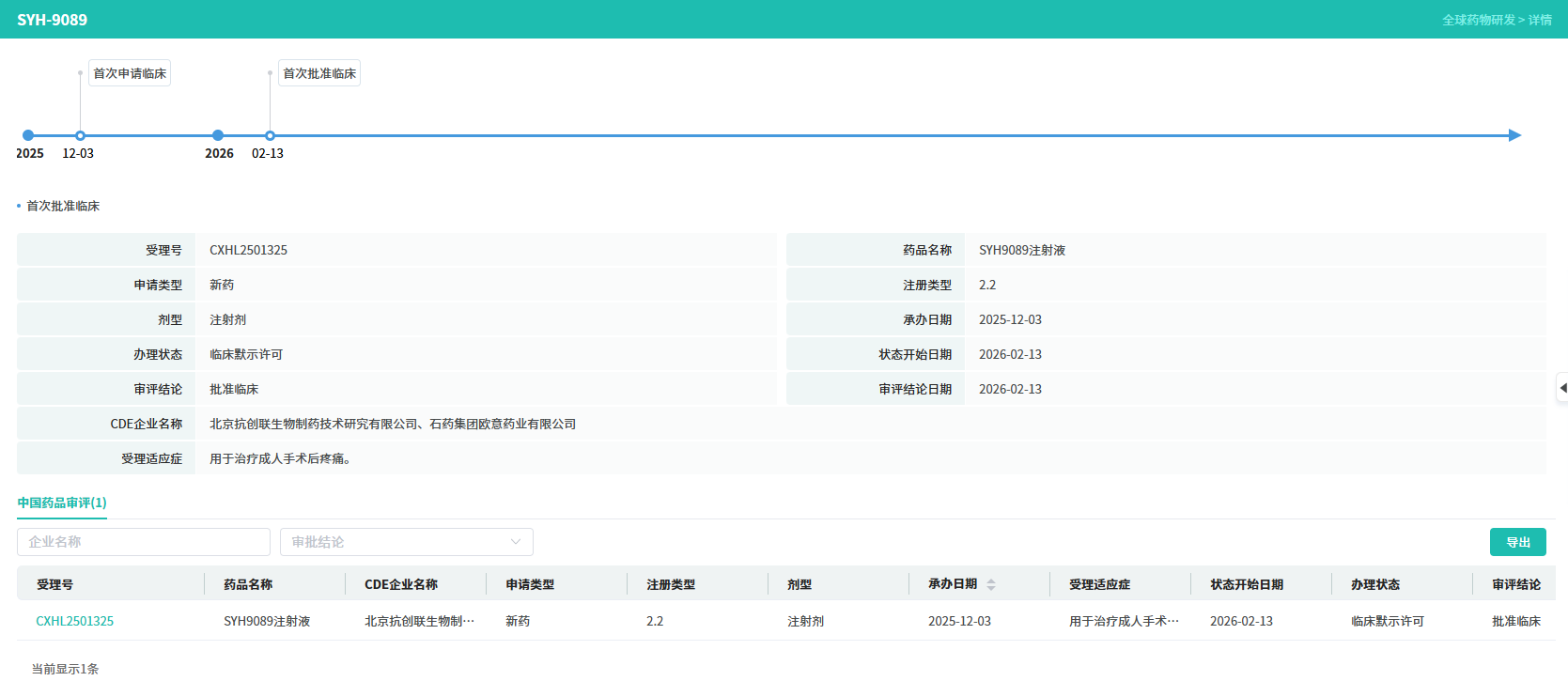Open the CXHL2501325 acceptance number link

75,621
